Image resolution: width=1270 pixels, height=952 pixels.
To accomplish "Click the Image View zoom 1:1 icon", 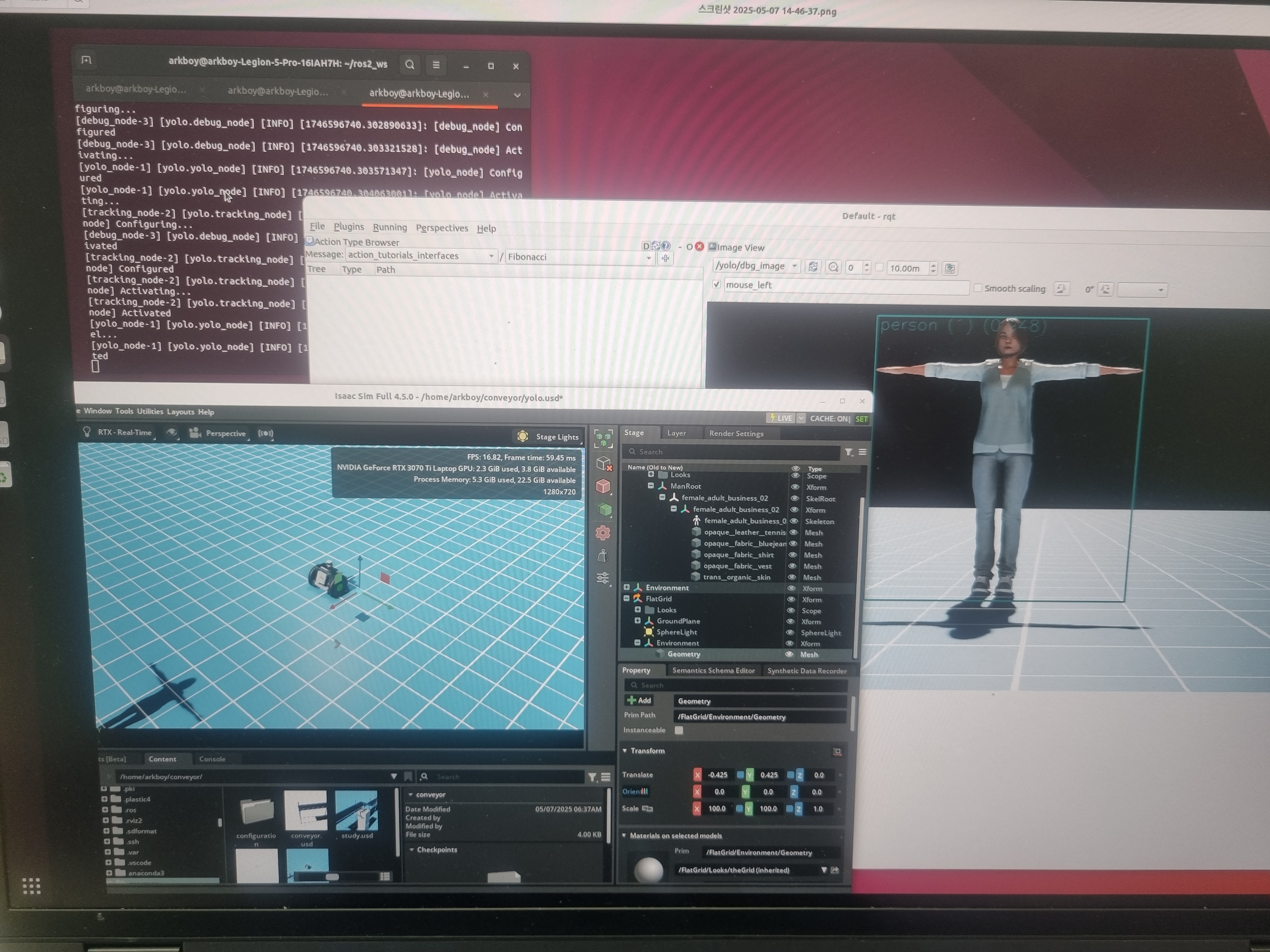I will 833,267.
